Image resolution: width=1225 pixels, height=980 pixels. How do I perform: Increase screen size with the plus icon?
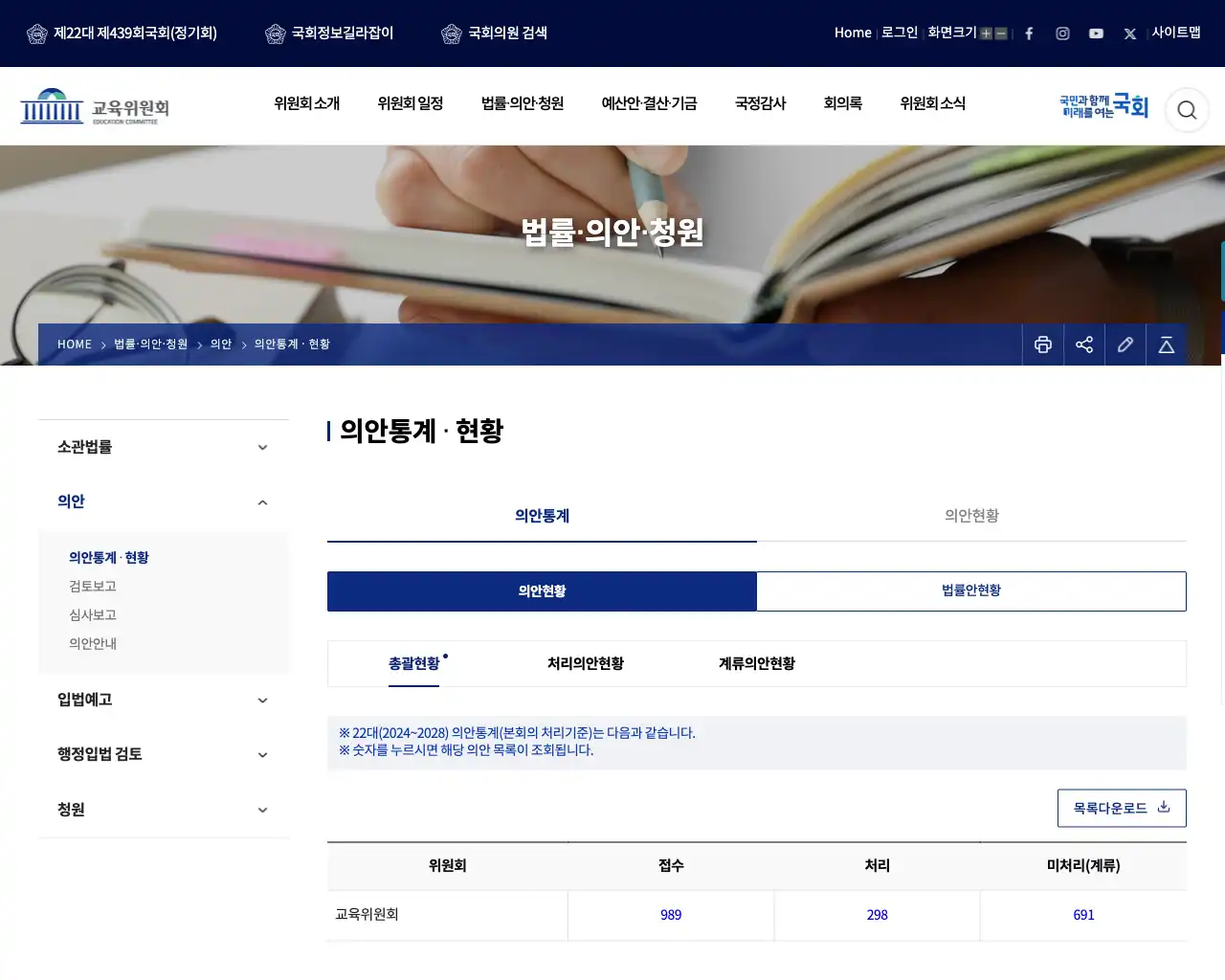tap(986, 33)
